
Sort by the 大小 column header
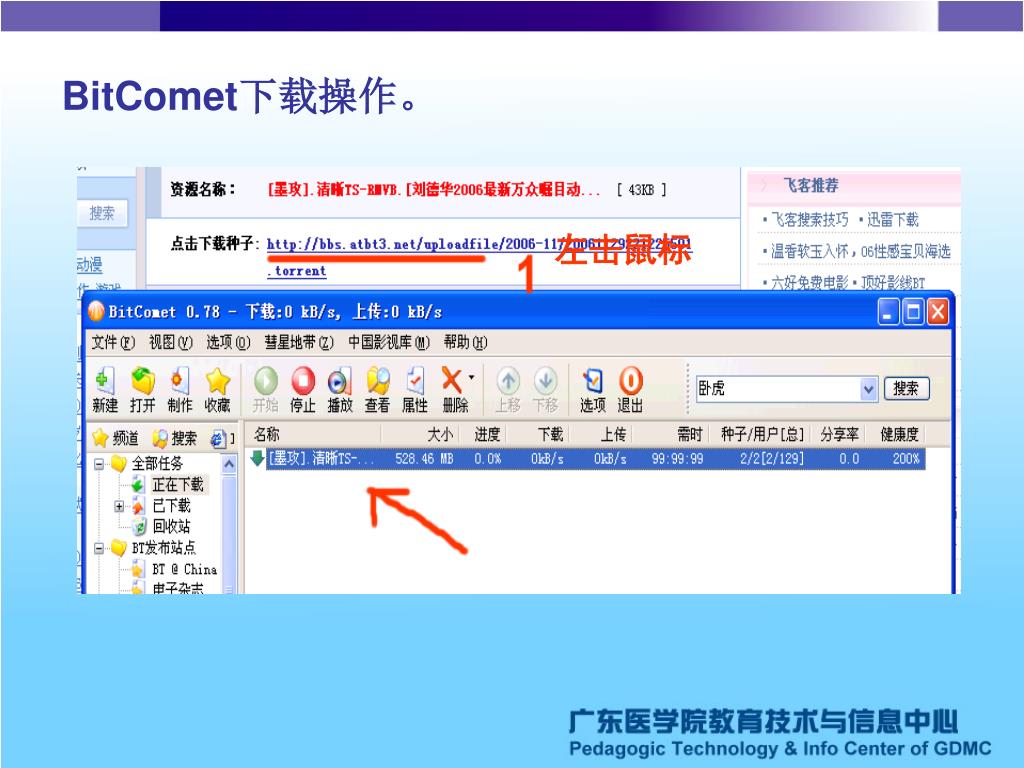coord(420,434)
